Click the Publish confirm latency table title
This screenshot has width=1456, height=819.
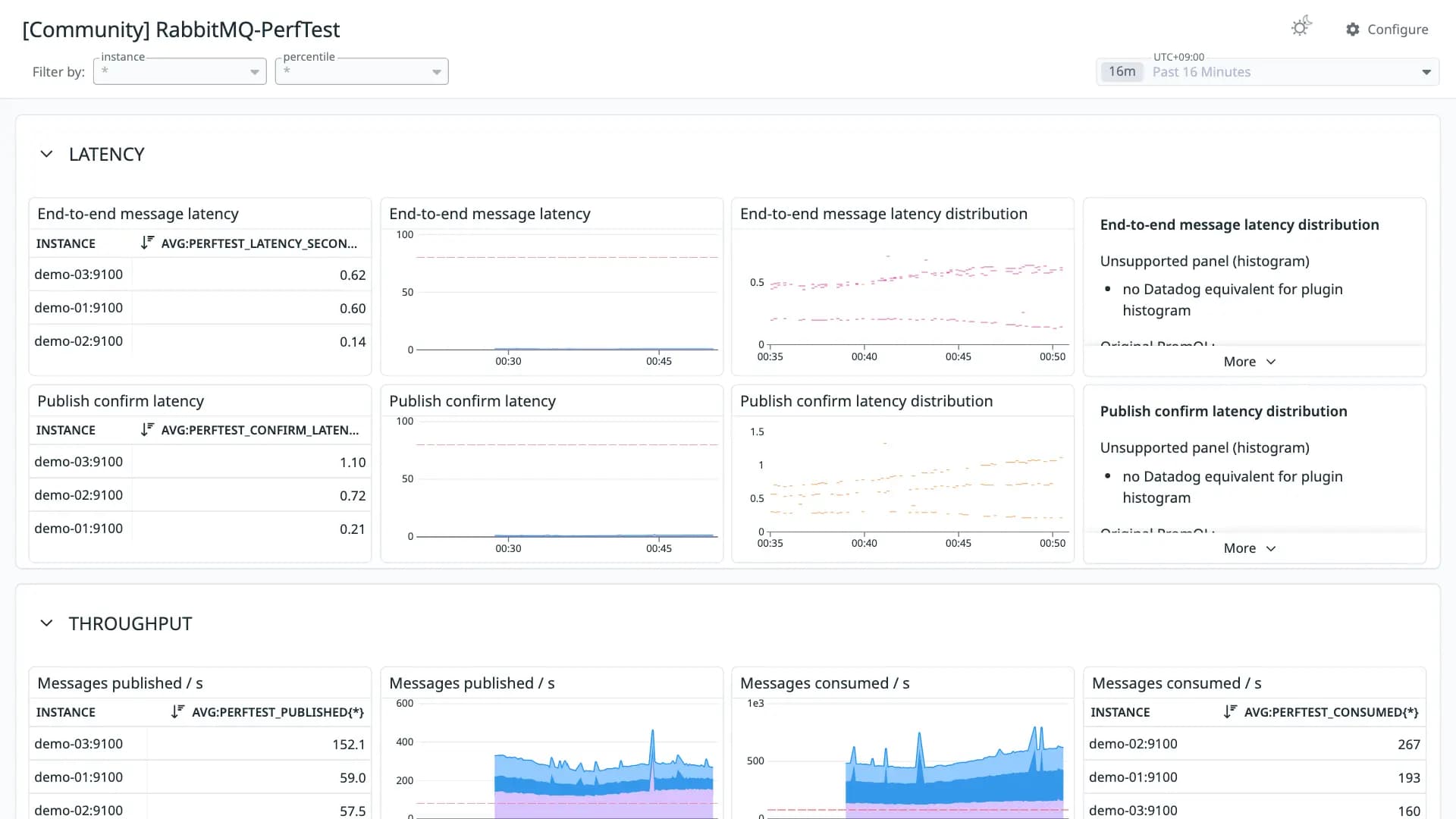coord(121,401)
